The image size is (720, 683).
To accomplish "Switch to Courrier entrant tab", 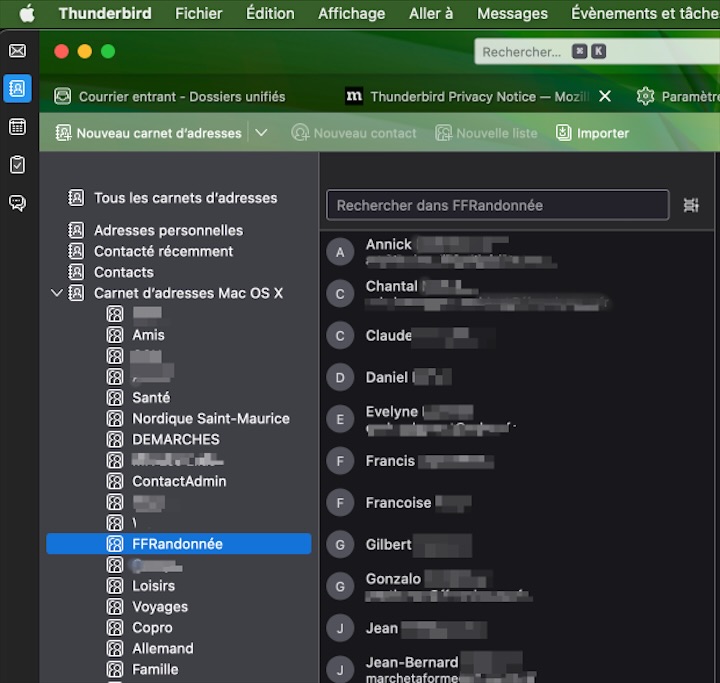I will pos(170,96).
